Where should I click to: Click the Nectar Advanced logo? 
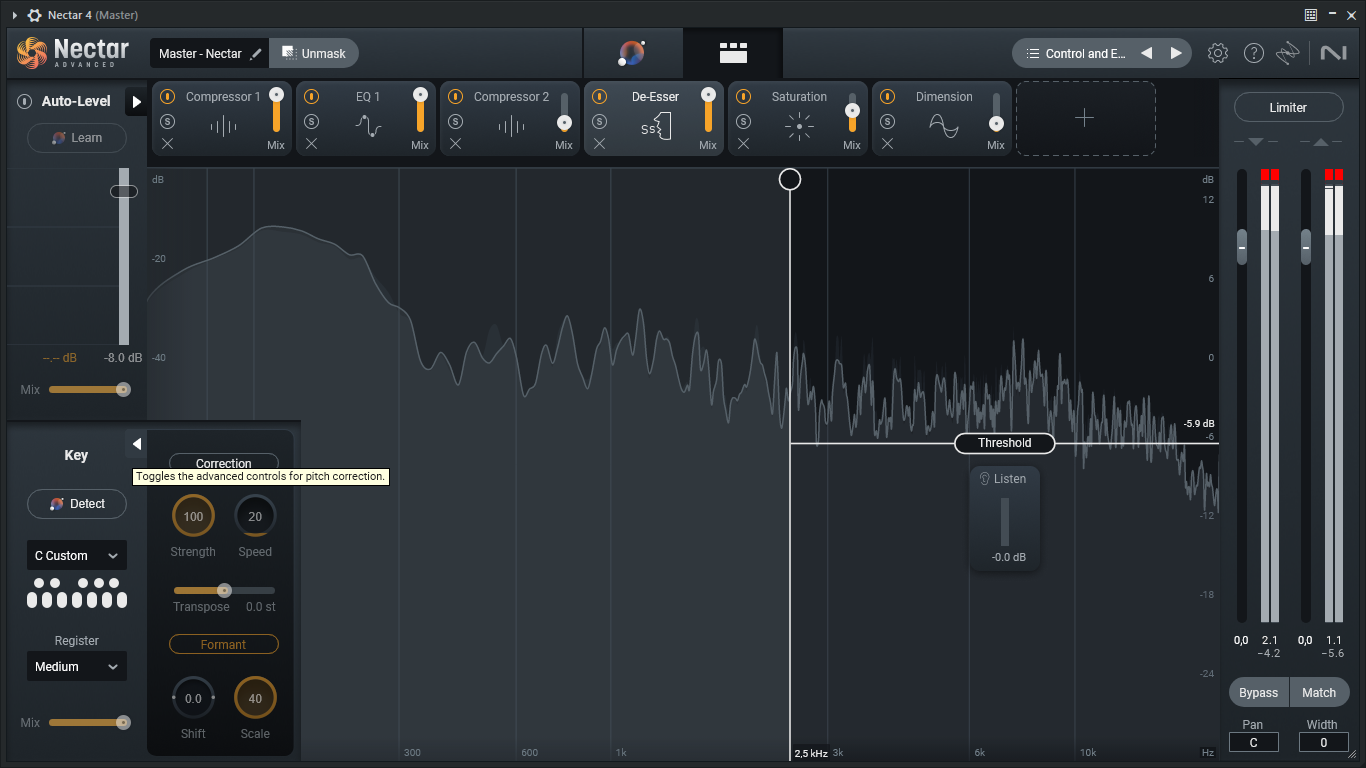click(73, 53)
